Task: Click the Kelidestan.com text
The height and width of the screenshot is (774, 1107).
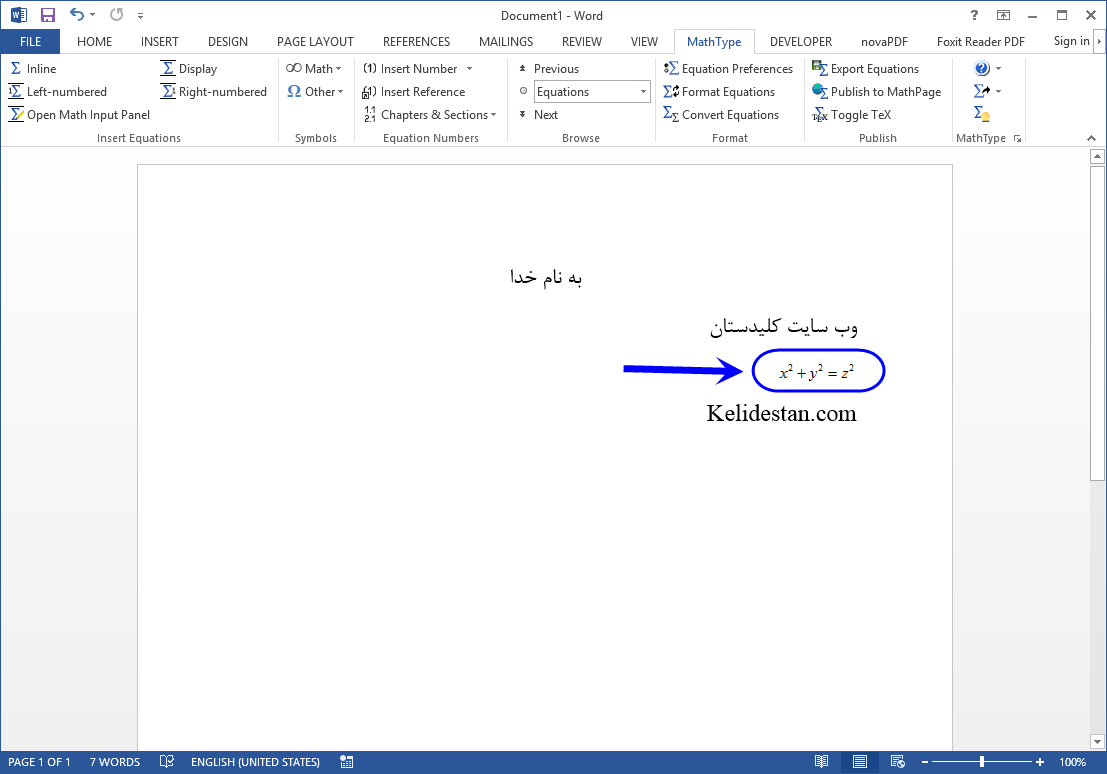Action: click(782, 413)
